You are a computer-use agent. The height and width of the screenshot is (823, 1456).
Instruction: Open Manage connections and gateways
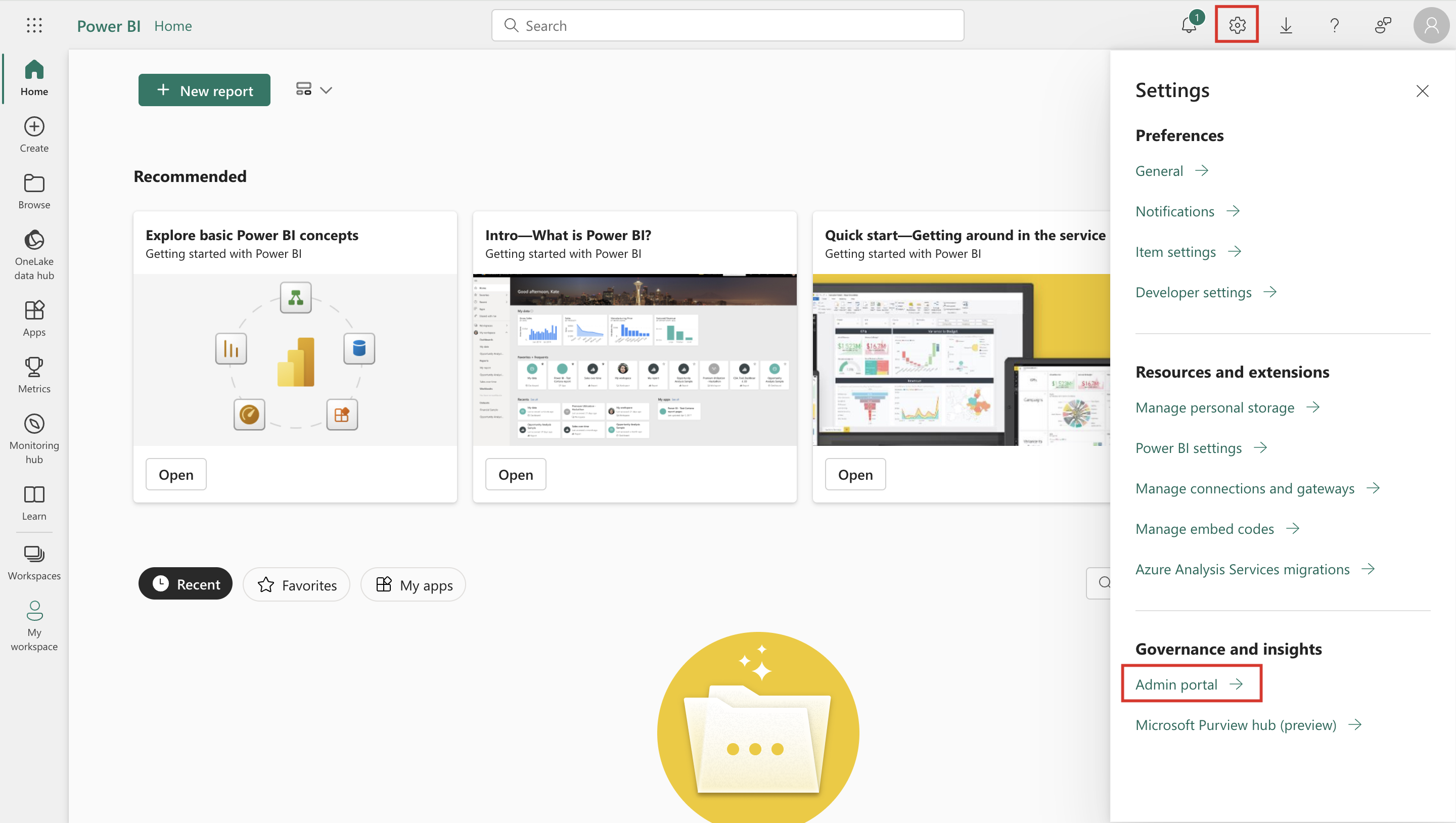1258,488
